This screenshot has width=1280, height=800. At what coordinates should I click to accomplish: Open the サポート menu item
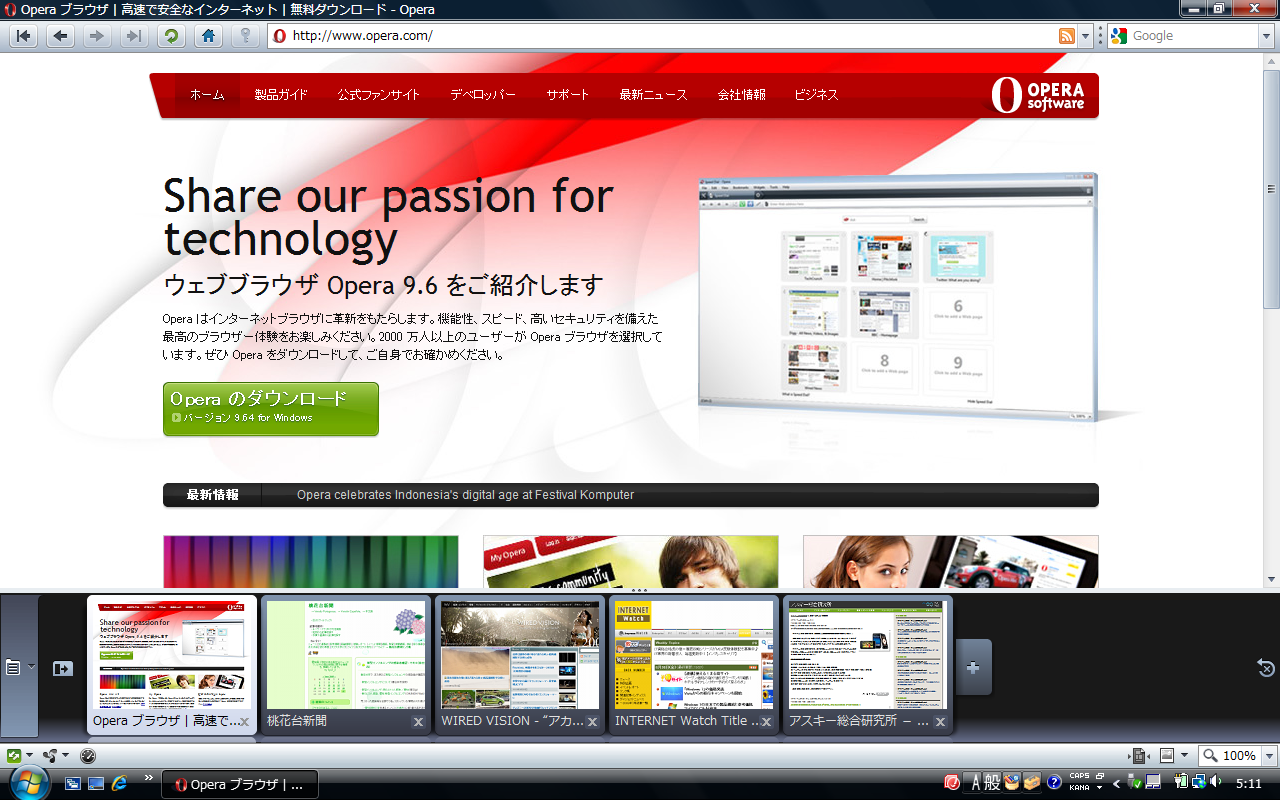(568, 95)
